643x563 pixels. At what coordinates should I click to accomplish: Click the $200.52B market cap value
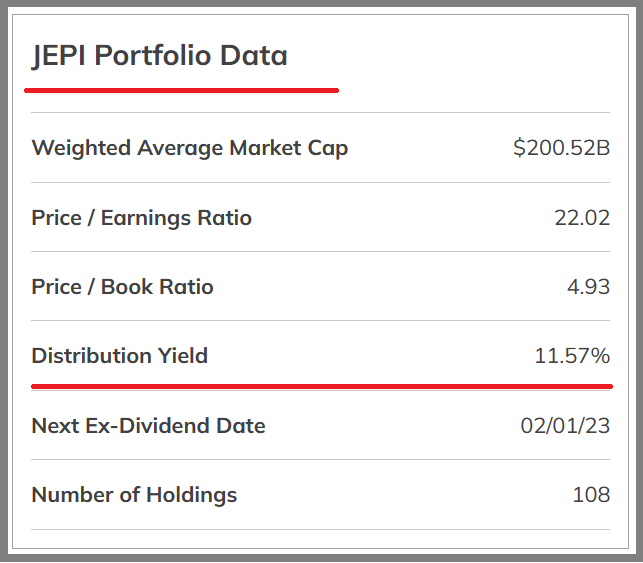coord(561,149)
